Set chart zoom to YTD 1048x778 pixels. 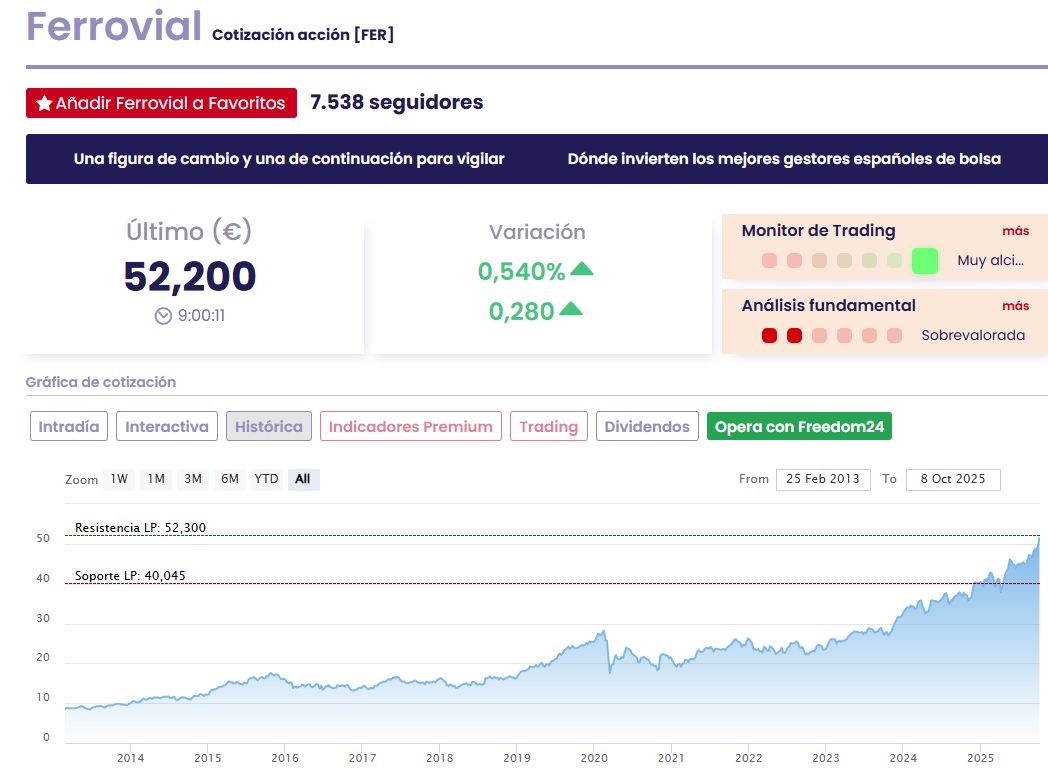point(266,479)
